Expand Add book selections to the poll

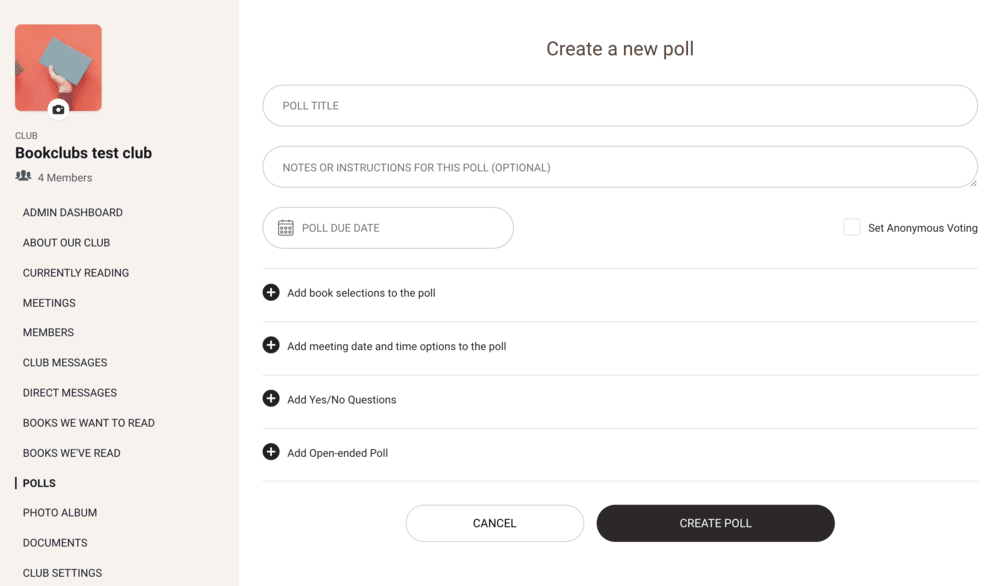(x=361, y=293)
